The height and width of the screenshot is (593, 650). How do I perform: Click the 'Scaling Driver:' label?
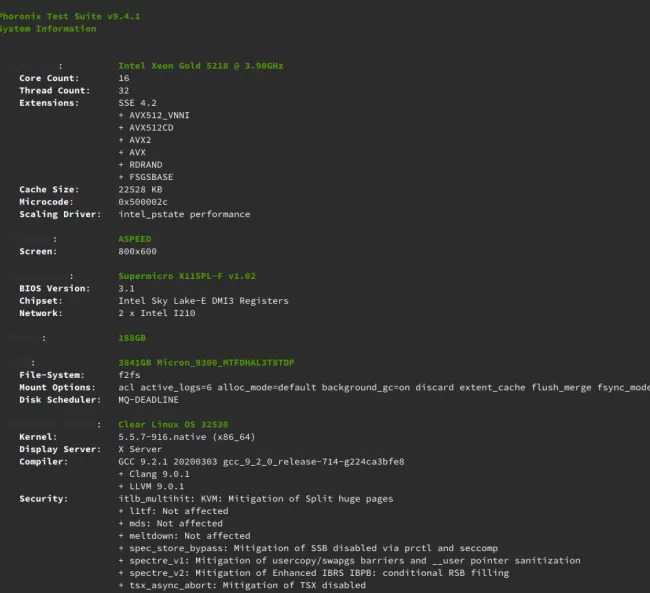click(60, 214)
